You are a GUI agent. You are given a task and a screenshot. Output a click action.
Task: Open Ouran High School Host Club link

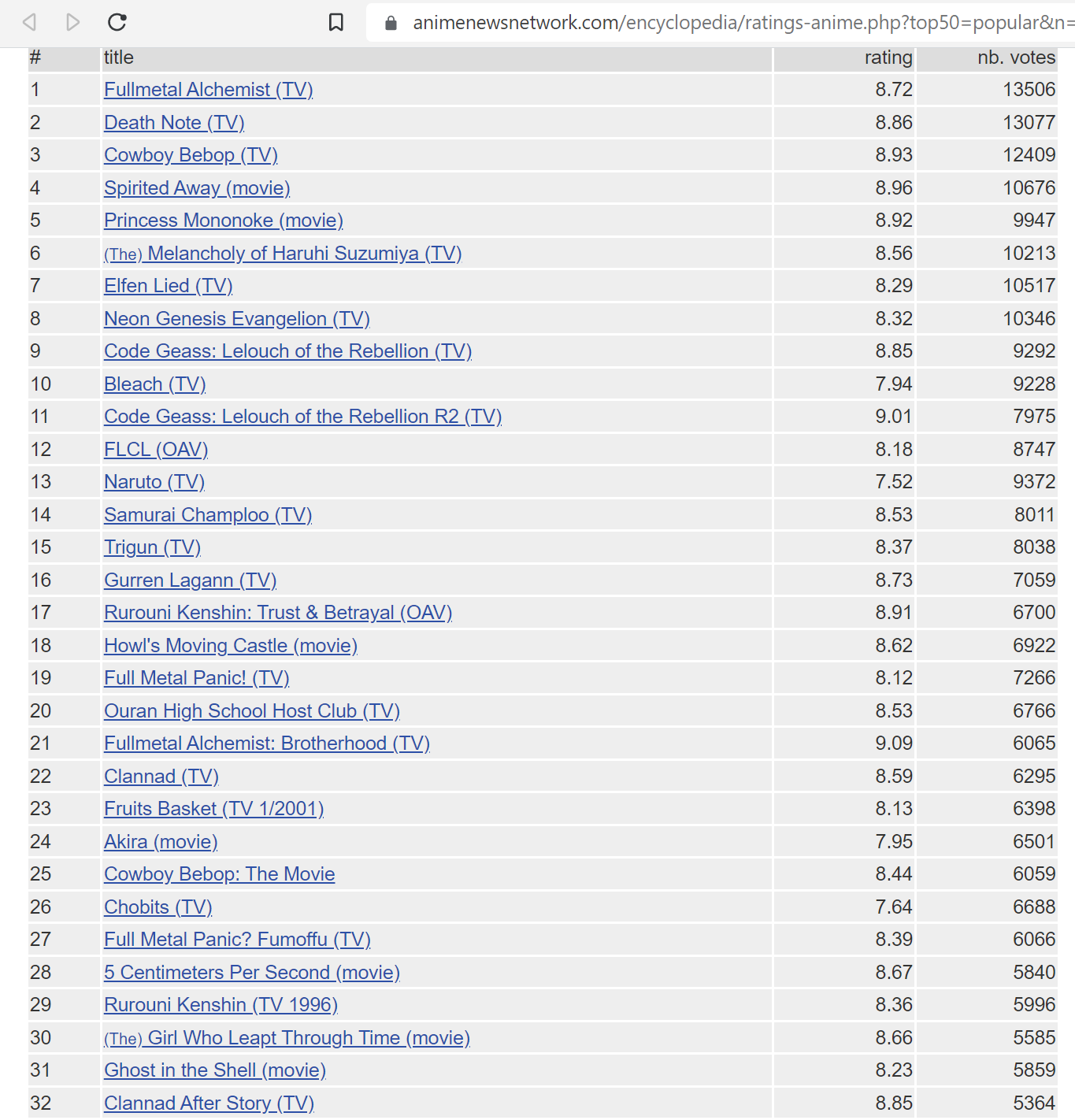point(252,711)
